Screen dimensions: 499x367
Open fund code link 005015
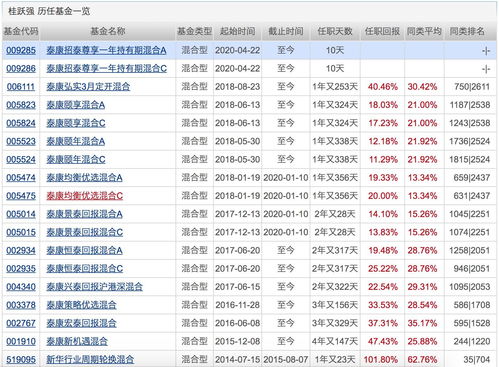tap(21, 232)
